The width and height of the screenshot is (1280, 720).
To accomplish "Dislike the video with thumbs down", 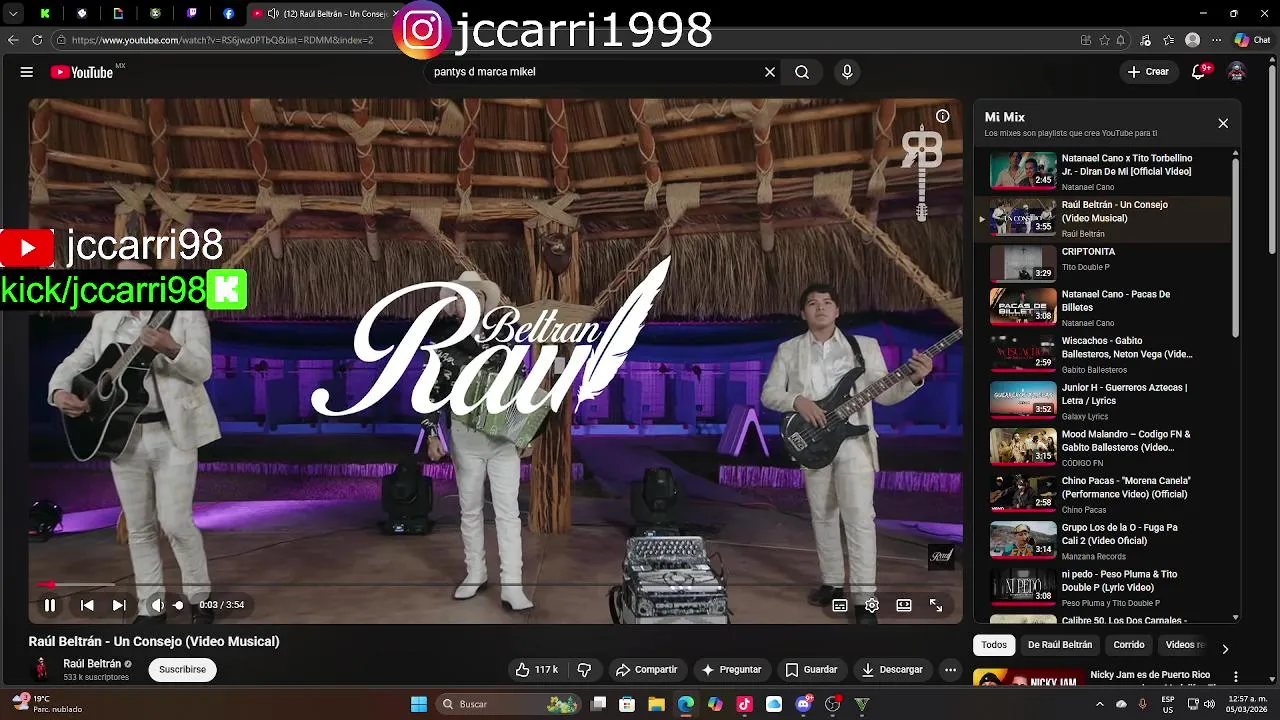I will (x=585, y=670).
